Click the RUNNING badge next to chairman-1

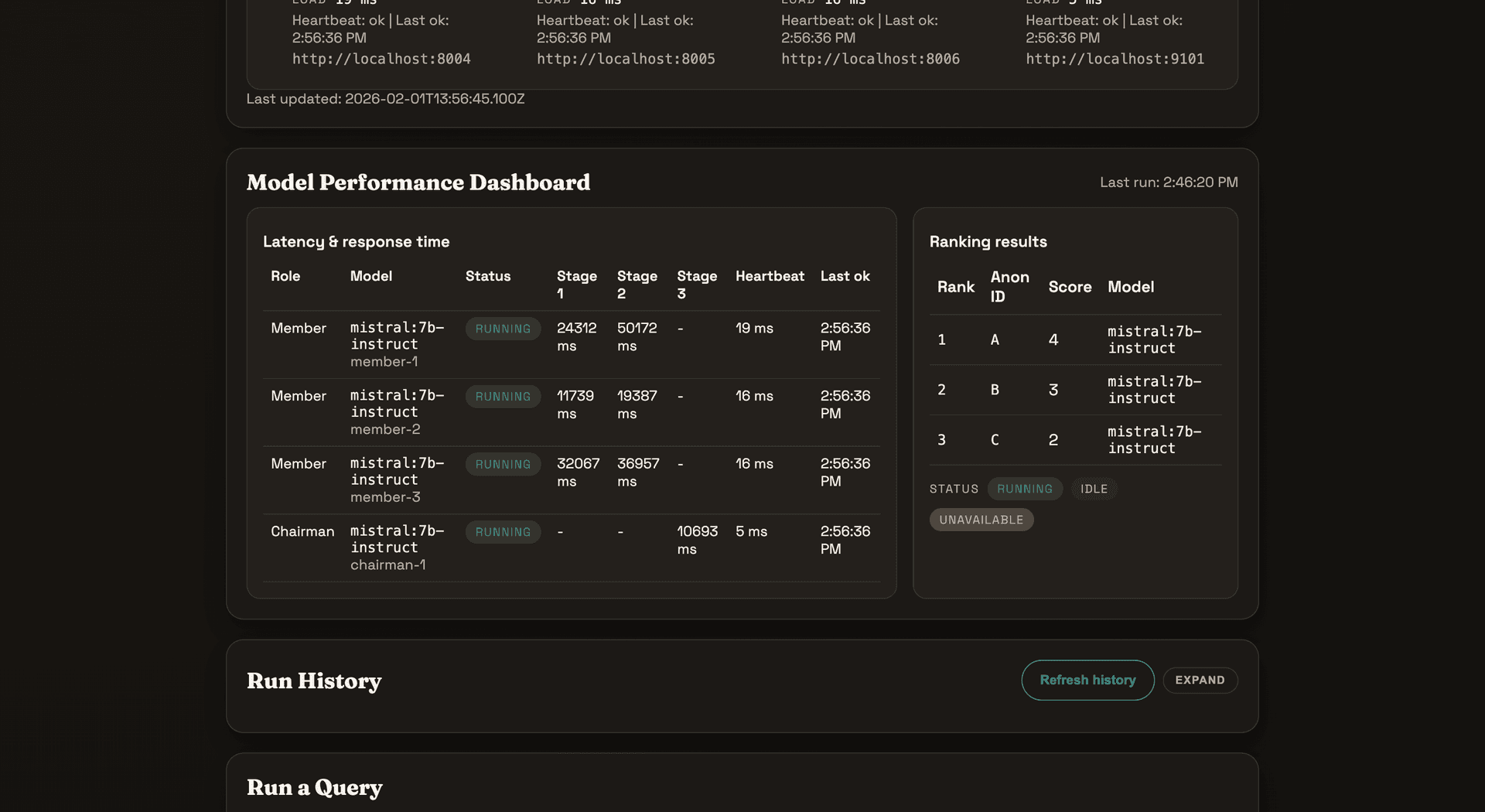click(503, 532)
